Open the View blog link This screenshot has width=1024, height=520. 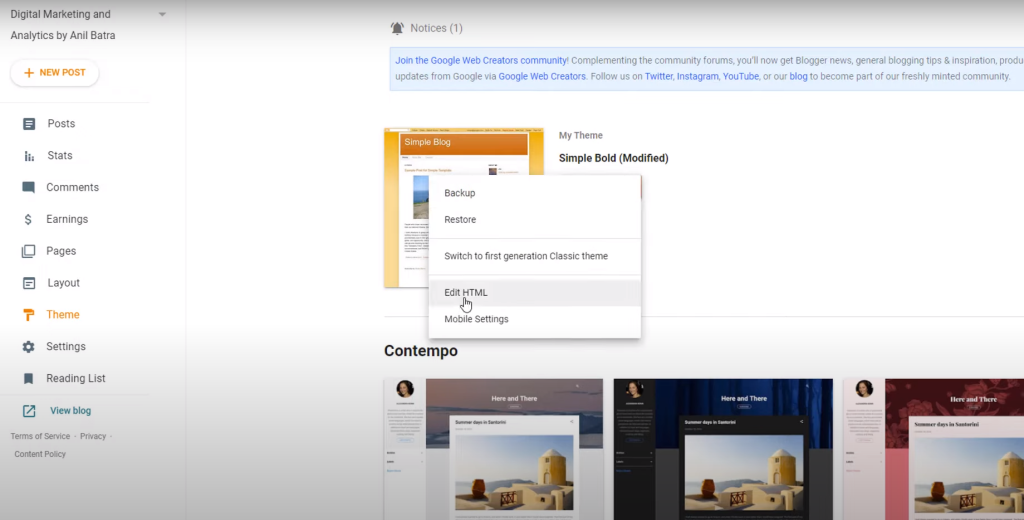70,411
